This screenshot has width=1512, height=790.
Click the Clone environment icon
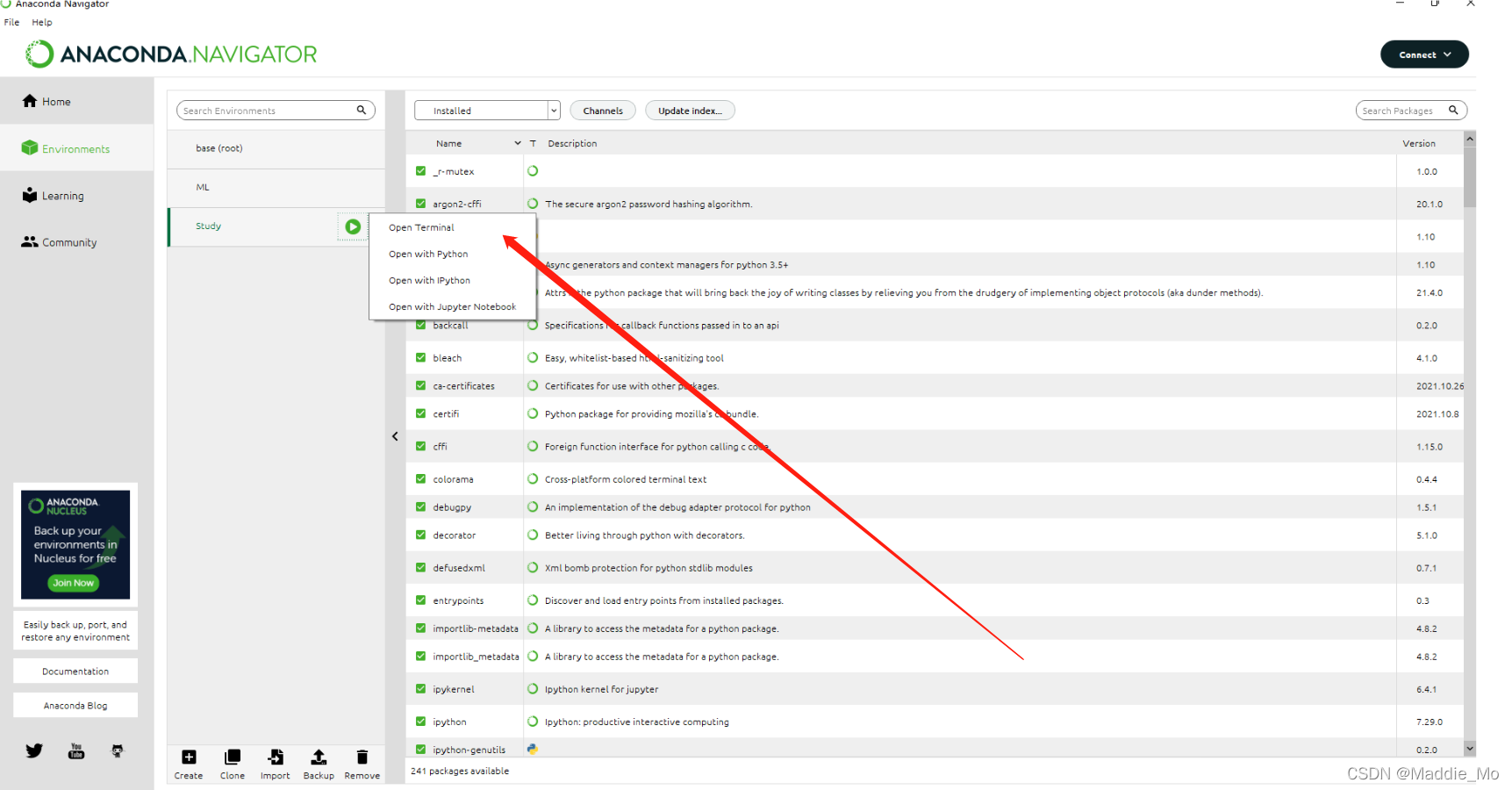pos(233,758)
